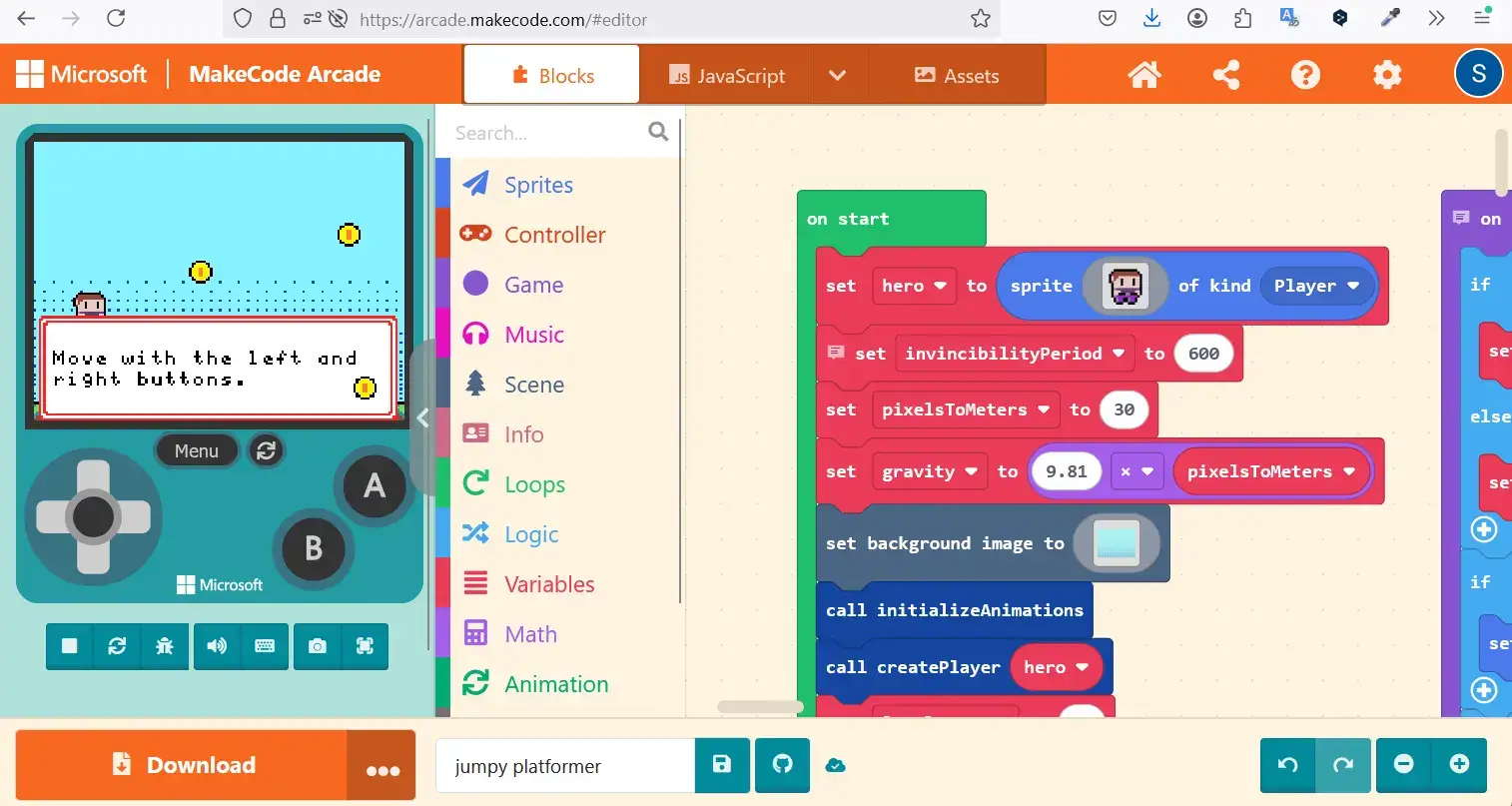Open the background image swatch

click(1117, 543)
